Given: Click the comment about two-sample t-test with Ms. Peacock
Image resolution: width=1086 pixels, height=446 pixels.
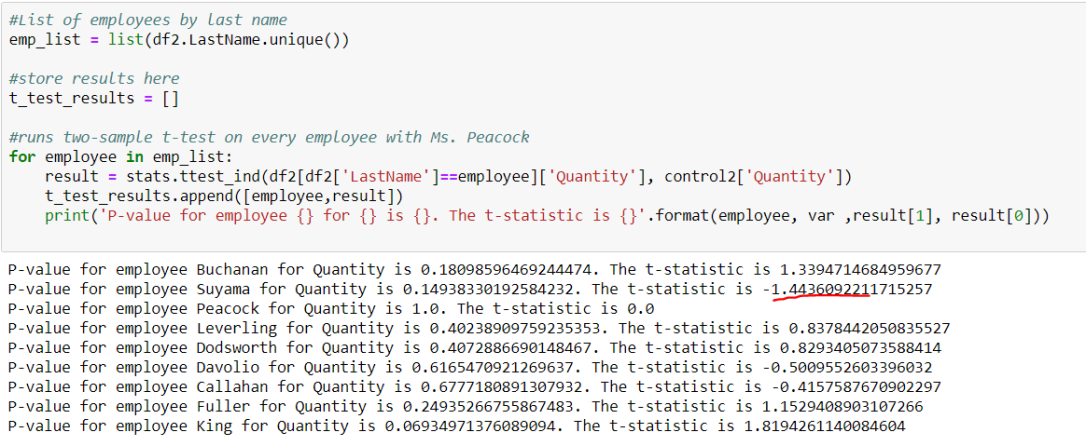Looking at the screenshot, I should click(269, 137).
